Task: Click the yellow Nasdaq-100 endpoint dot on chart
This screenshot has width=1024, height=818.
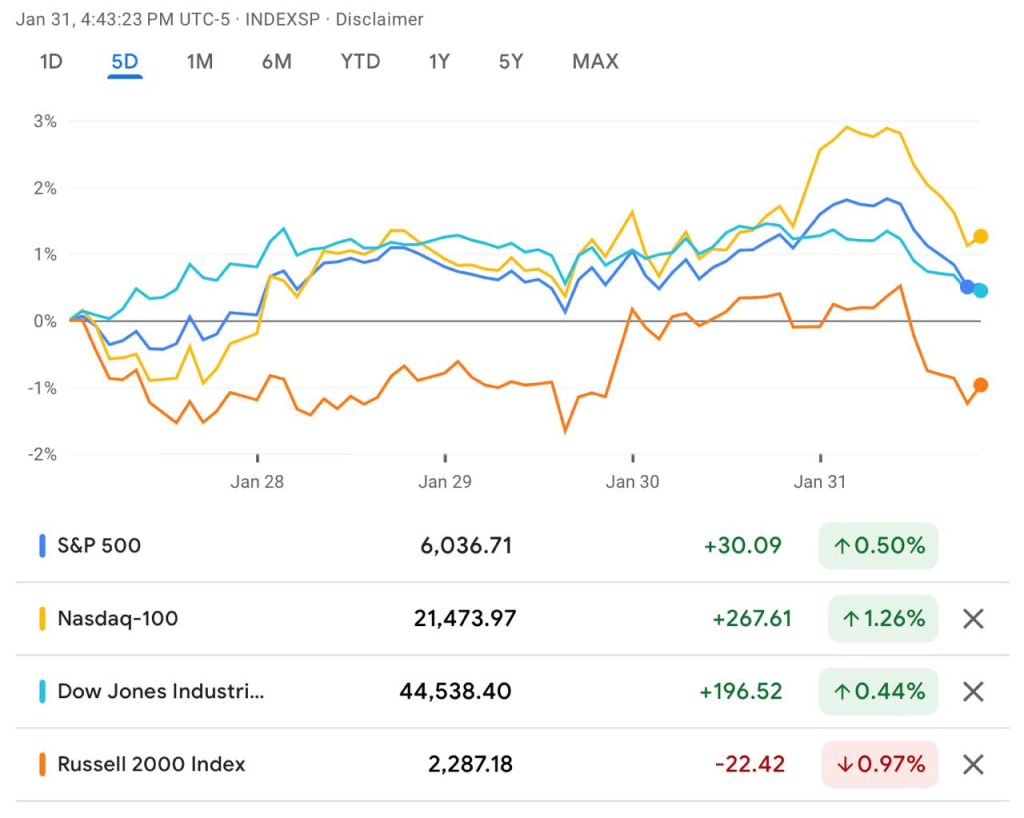Action: click(981, 237)
